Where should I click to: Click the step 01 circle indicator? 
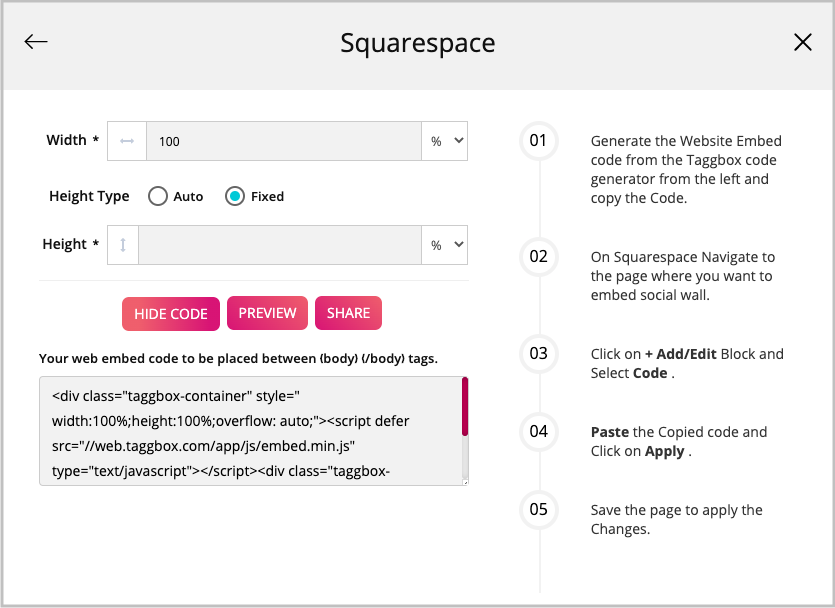(x=538, y=141)
